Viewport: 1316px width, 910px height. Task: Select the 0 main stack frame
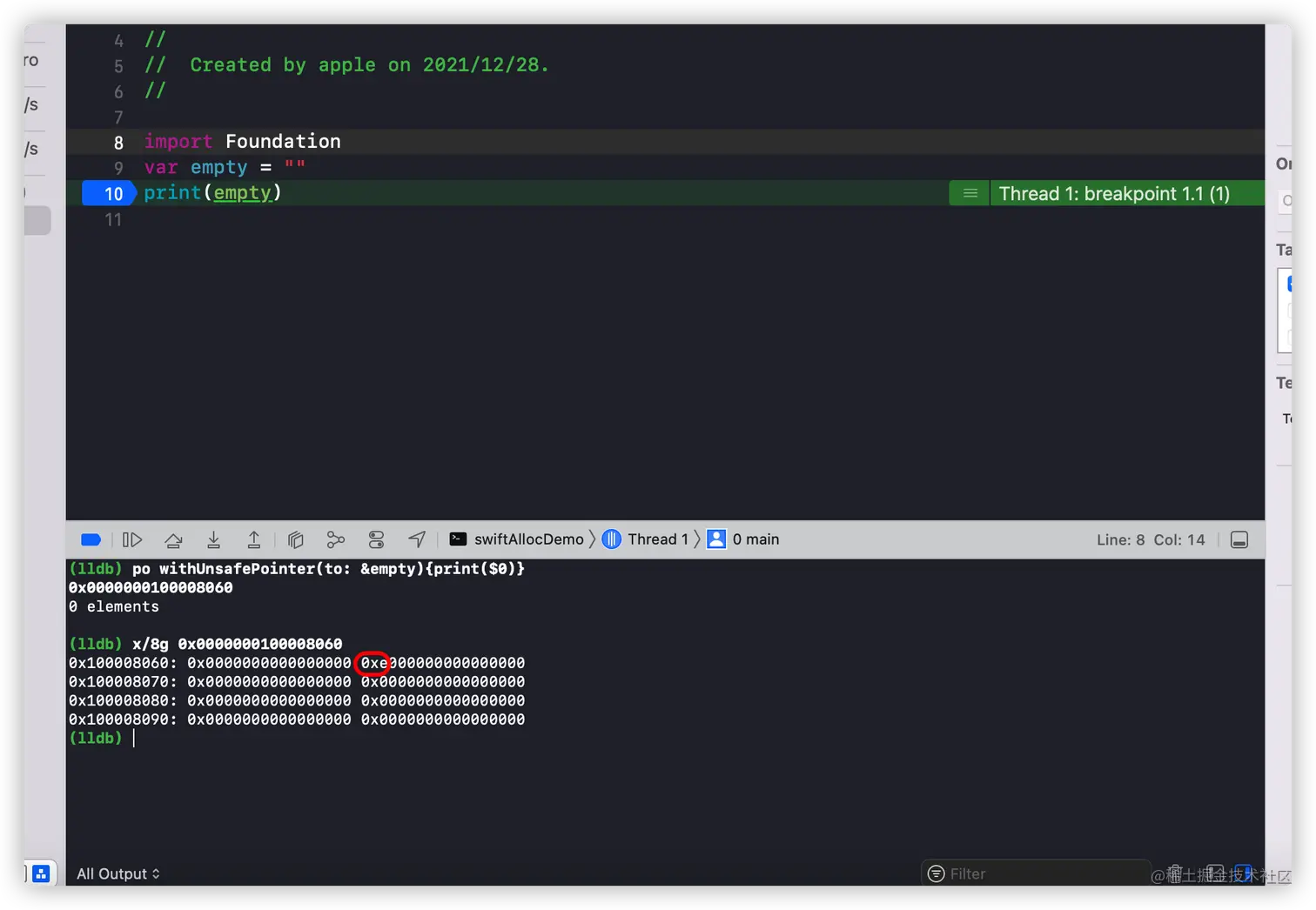[743, 539]
